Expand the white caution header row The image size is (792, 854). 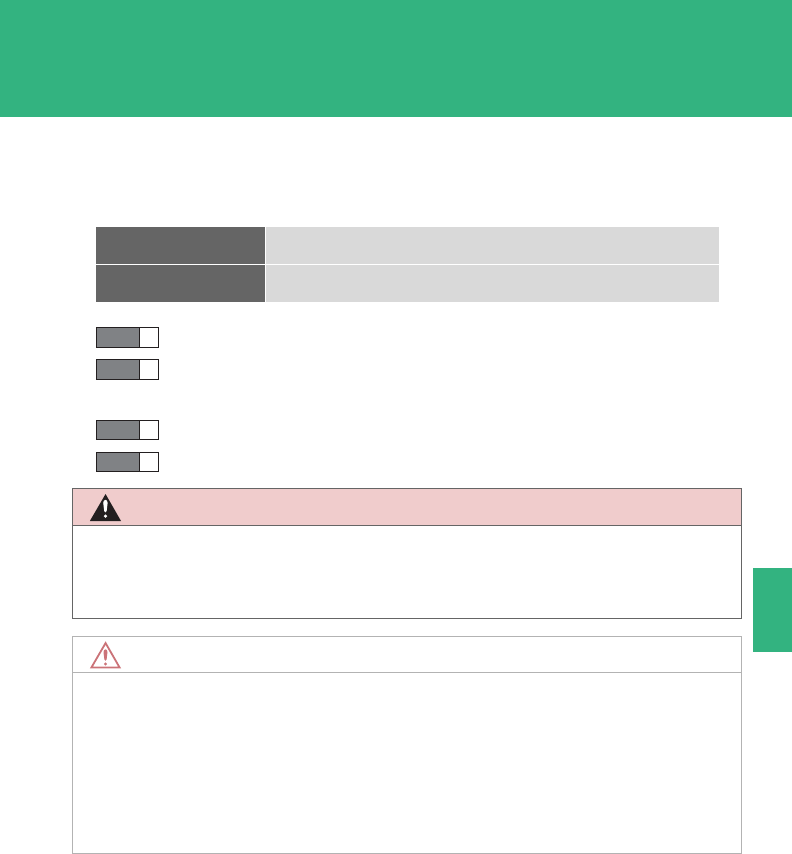pos(420,655)
